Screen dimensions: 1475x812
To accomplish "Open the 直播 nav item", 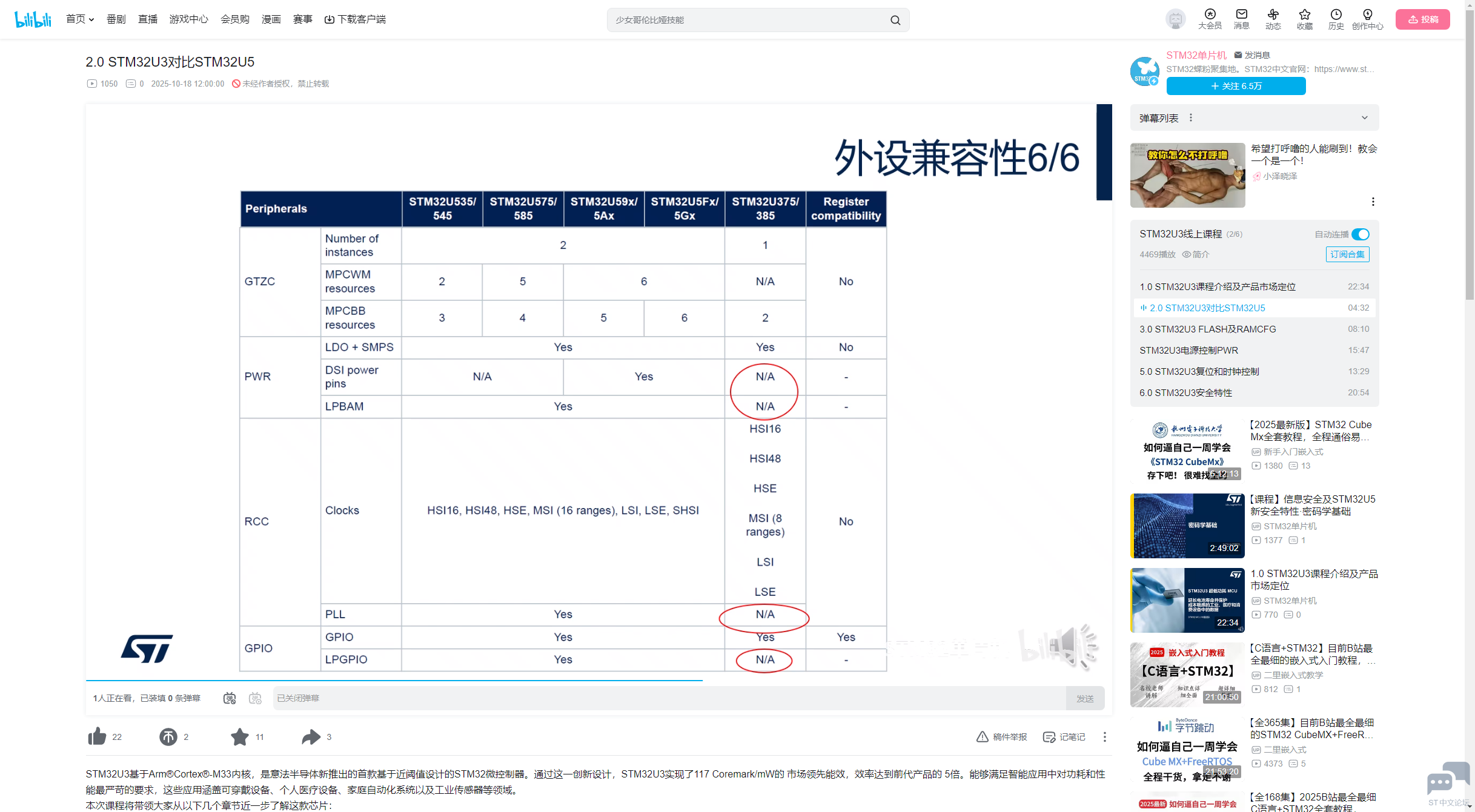I will point(148,19).
